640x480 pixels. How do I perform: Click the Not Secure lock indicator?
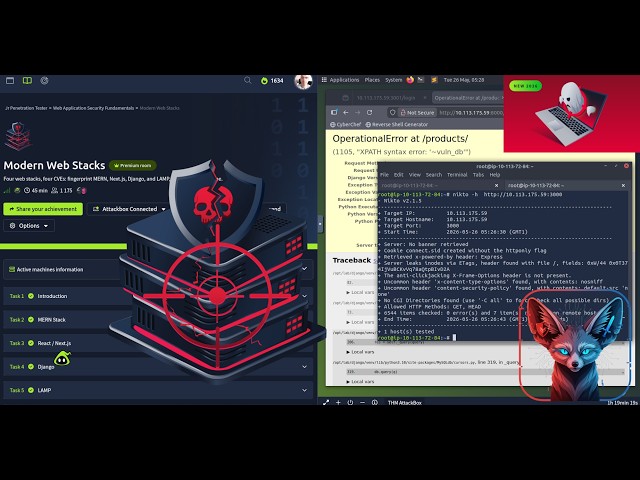tap(417, 112)
